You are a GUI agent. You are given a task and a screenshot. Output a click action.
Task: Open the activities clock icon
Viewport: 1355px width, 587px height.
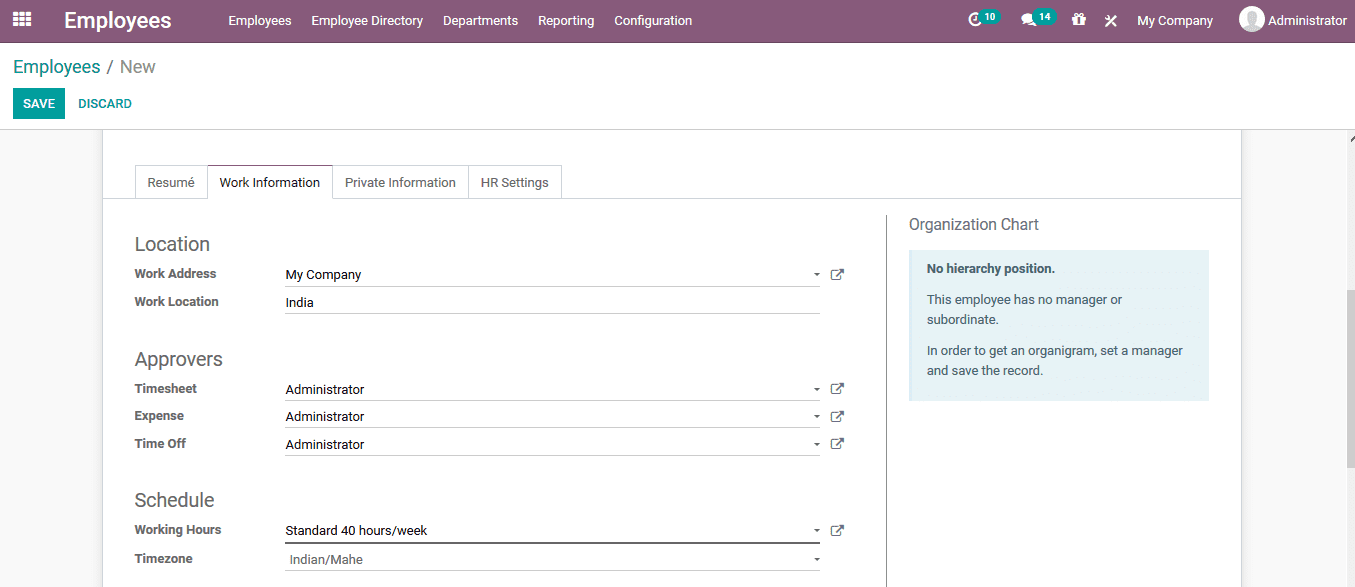(x=977, y=18)
